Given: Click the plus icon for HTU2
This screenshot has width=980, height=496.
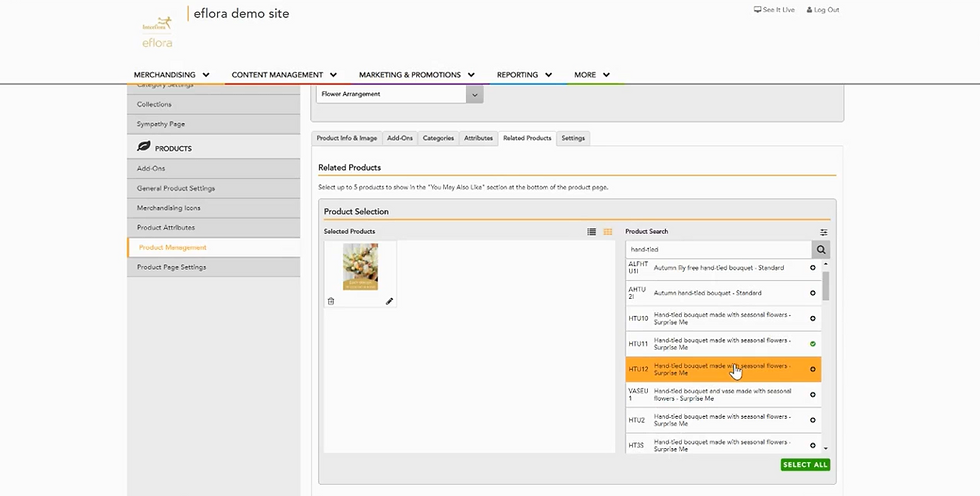Looking at the screenshot, I should [x=812, y=420].
